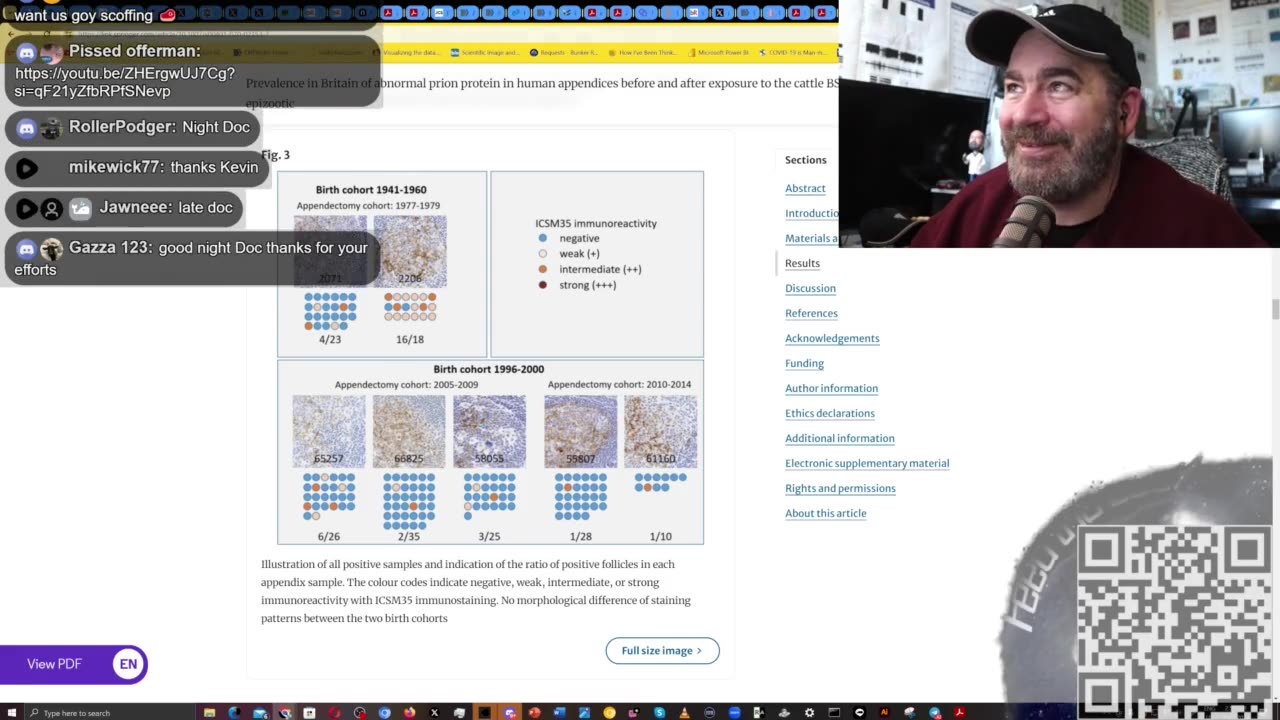Launch Microsoft Edge from the taskbar
The height and width of the screenshot is (720, 1280).
[234, 713]
